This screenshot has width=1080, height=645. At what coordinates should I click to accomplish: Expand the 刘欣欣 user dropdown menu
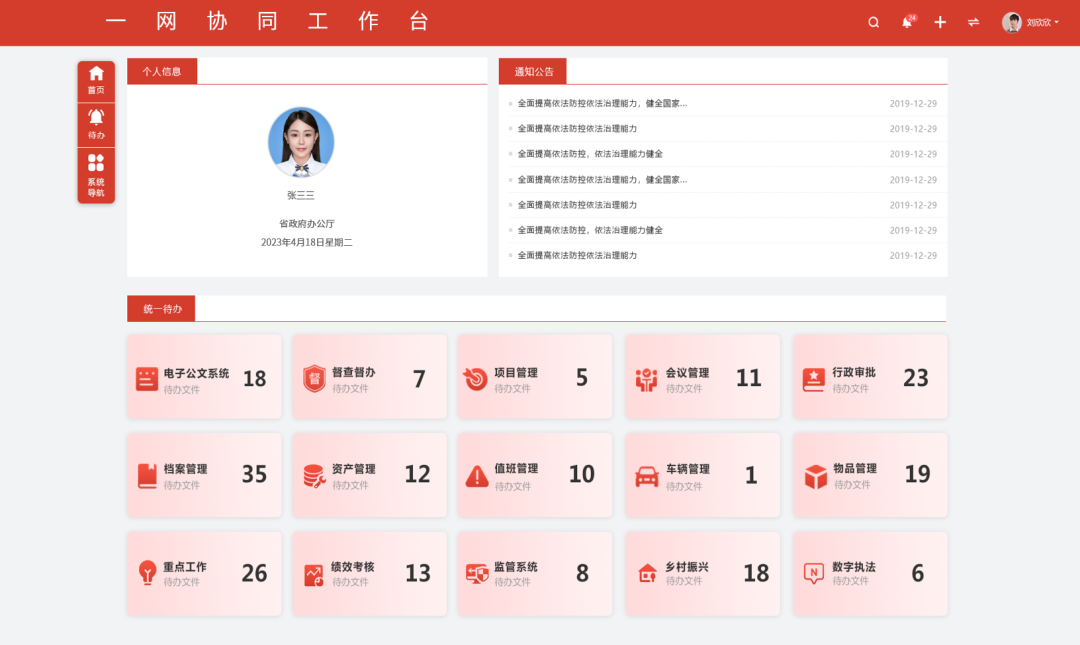[x=1032, y=22]
